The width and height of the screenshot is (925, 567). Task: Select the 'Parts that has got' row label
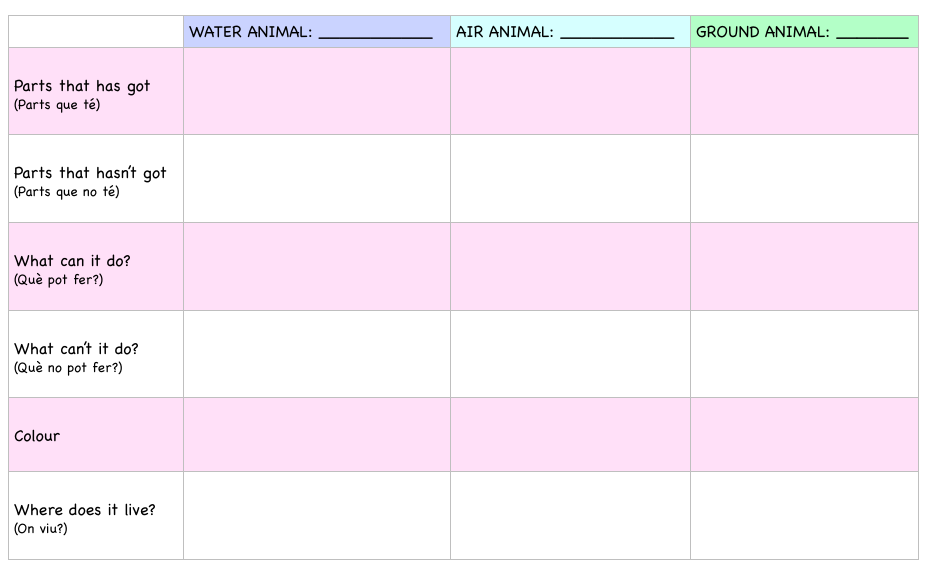pos(82,87)
